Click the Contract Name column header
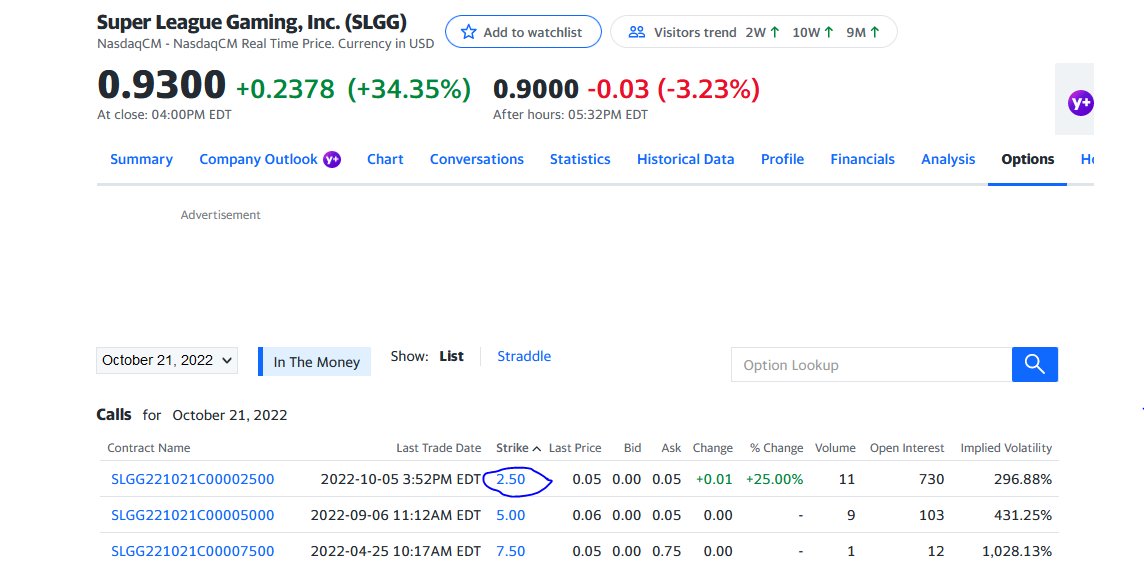1144x585 pixels. (149, 448)
